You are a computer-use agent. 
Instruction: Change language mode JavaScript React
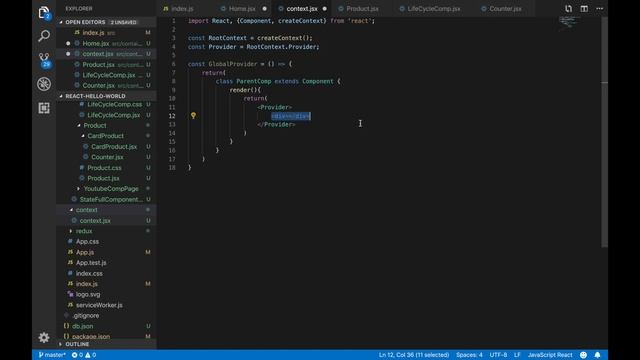point(550,355)
